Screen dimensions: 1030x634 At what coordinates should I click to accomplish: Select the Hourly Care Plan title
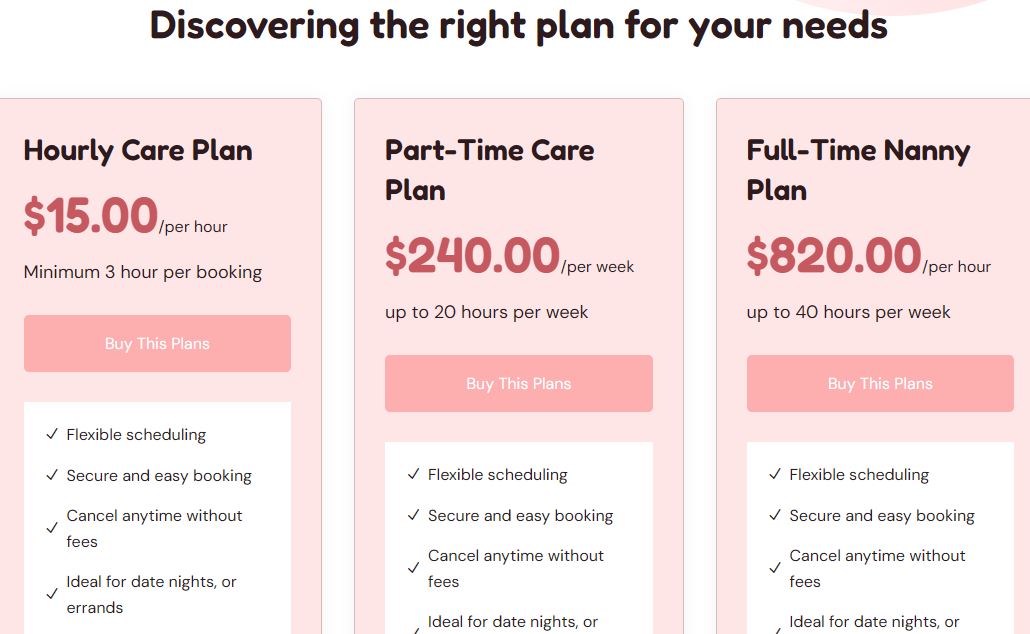(138, 151)
